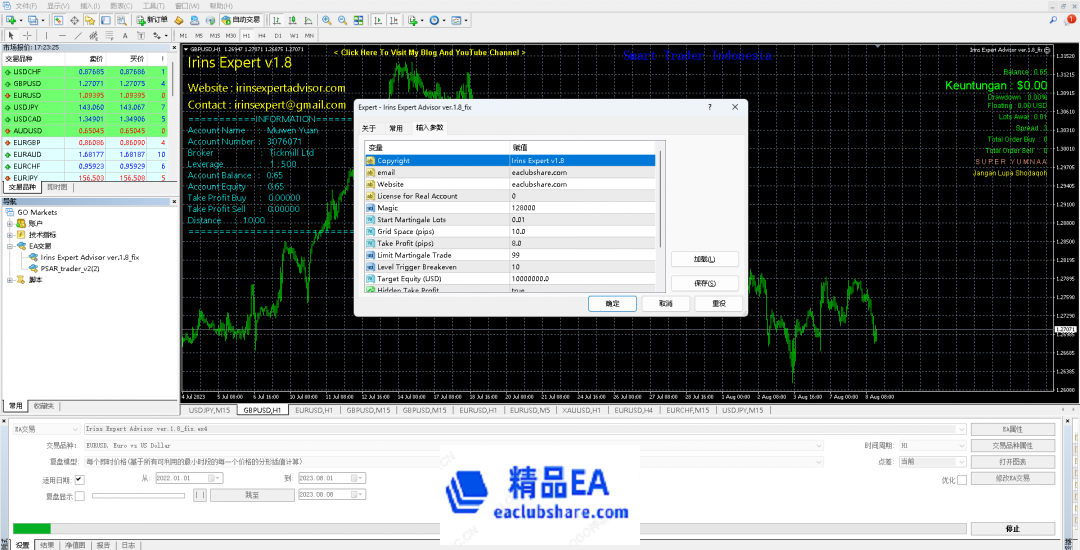Expand the 脚本 scripts node in navigator
Viewport: 1080px width, 550px height.
tap(9, 280)
